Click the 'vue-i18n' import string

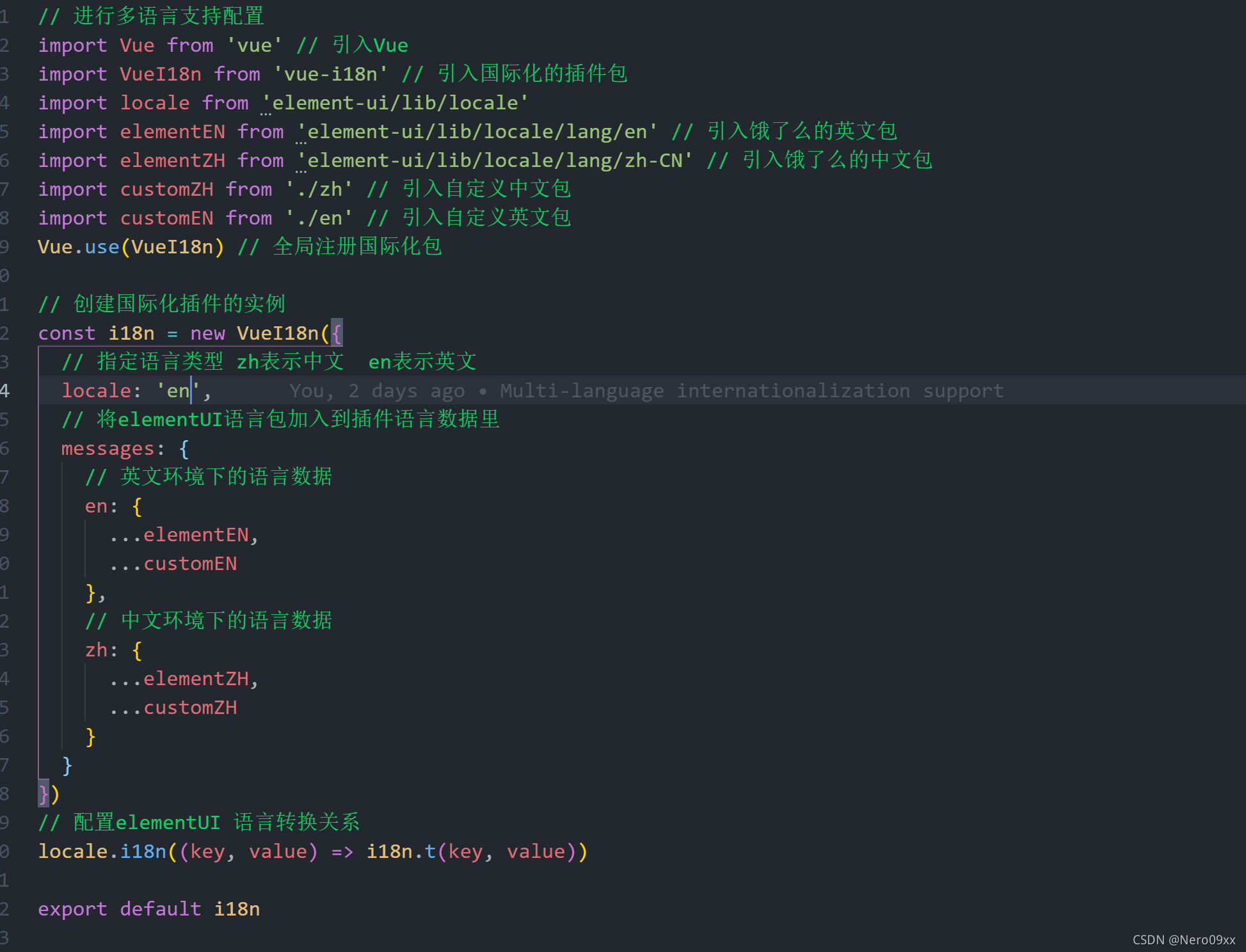331,74
